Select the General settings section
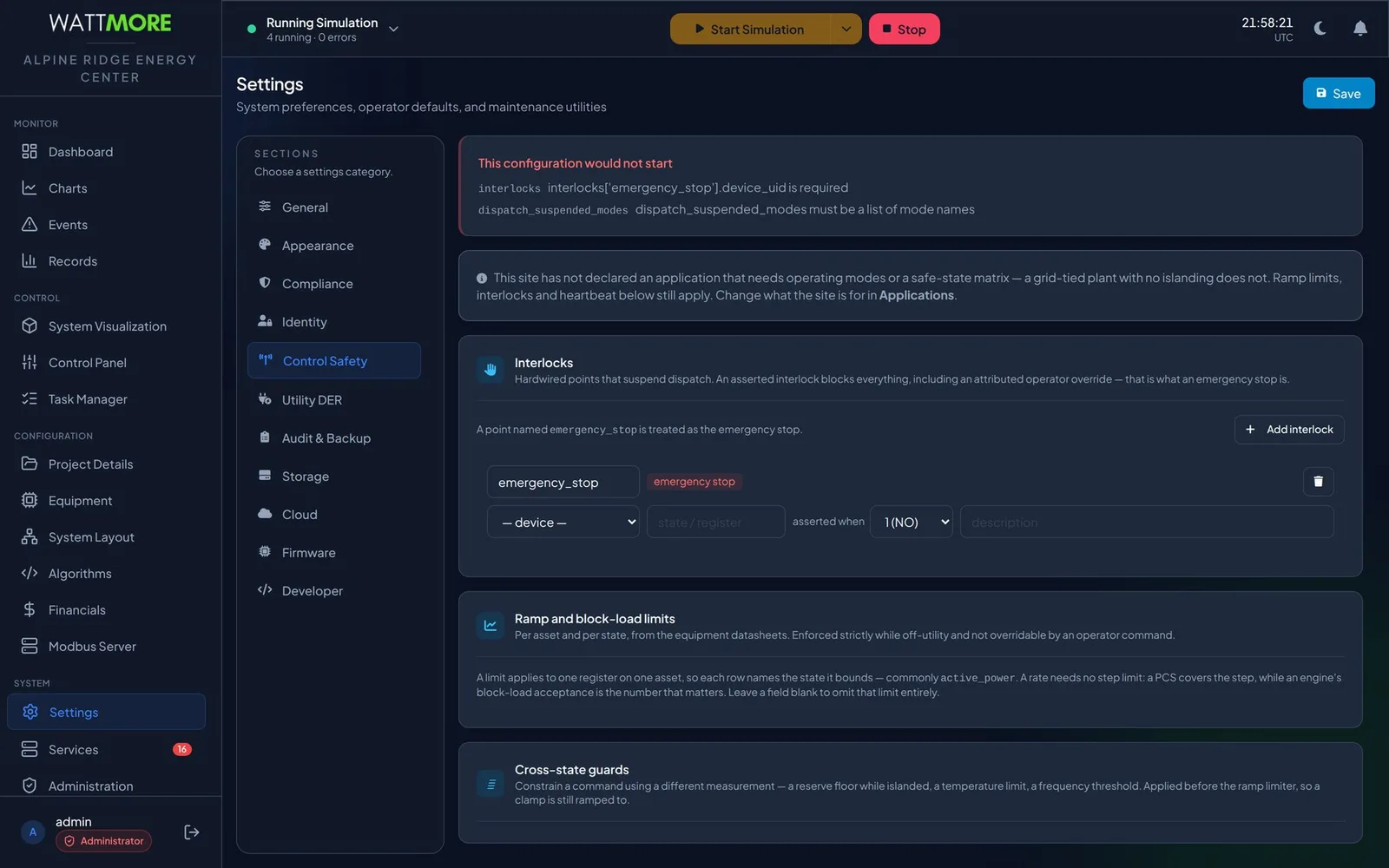The height and width of the screenshot is (868, 1389). [x=334, y=207]
